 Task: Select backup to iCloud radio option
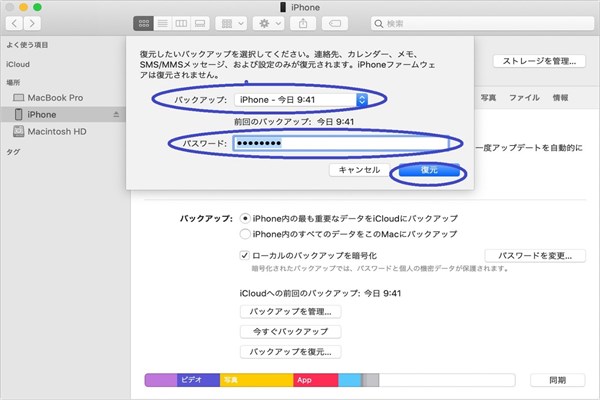coord(245,218)
